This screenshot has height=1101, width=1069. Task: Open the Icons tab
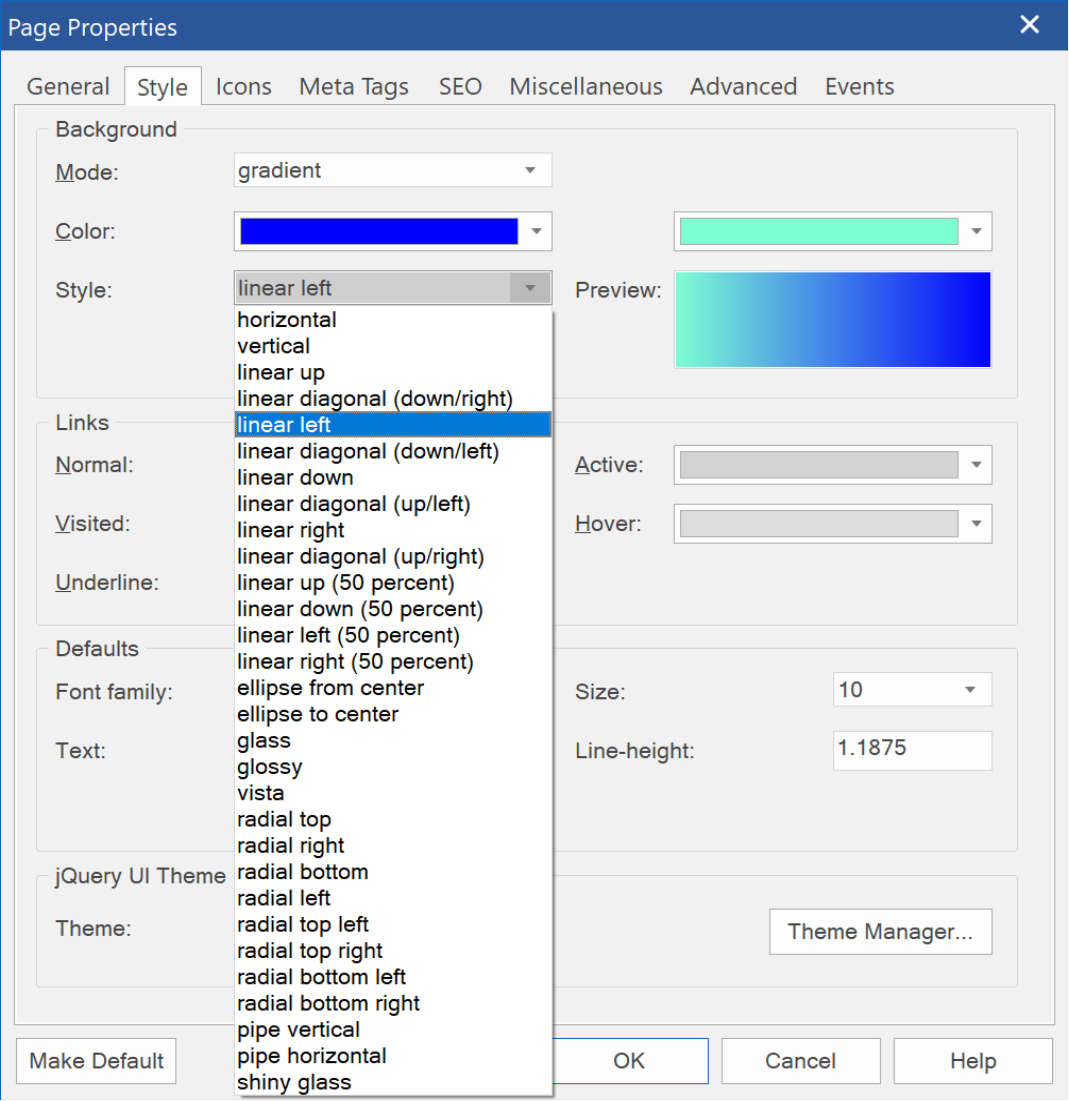(x=243, y=86)
